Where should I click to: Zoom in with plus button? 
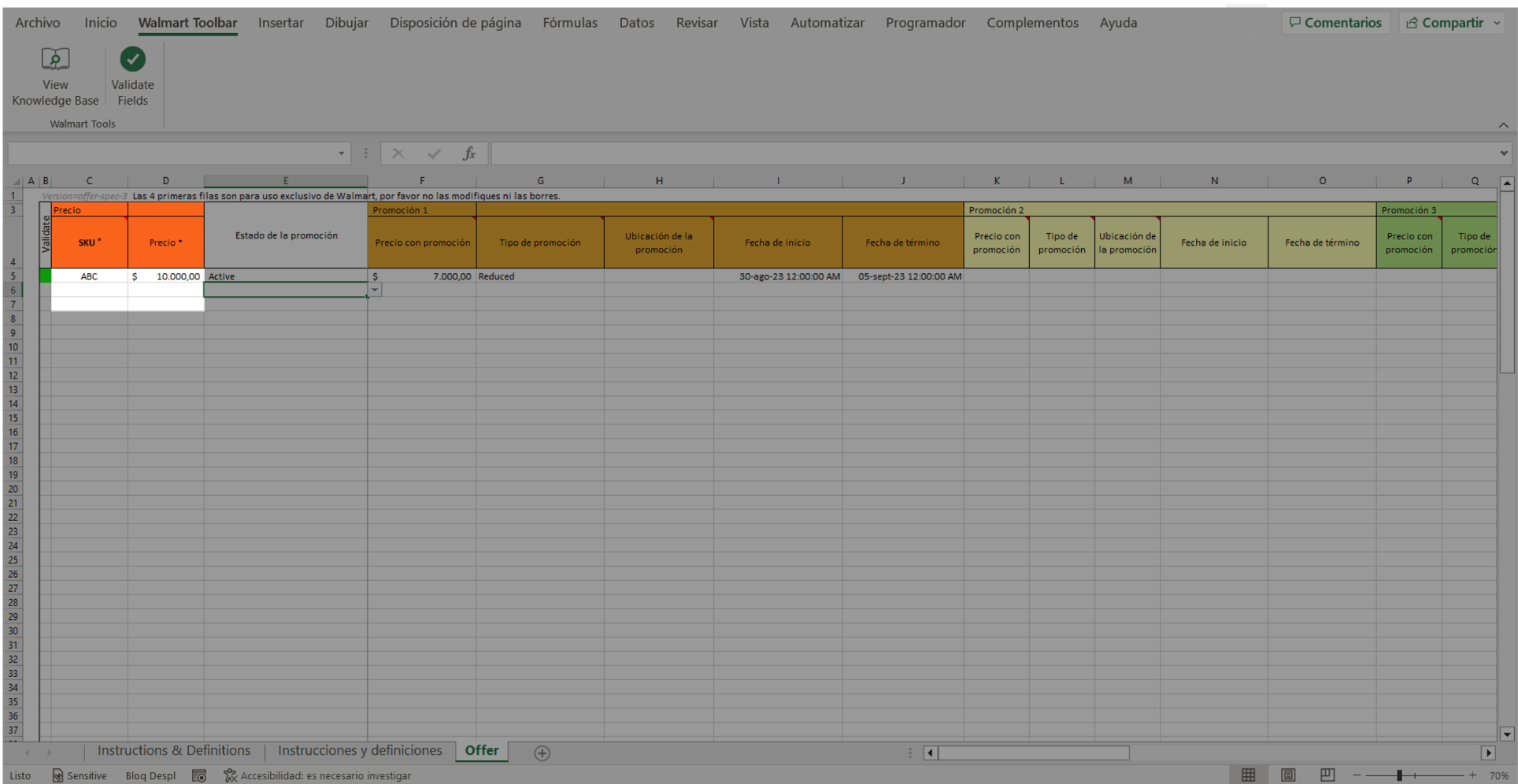point(1472,775)
